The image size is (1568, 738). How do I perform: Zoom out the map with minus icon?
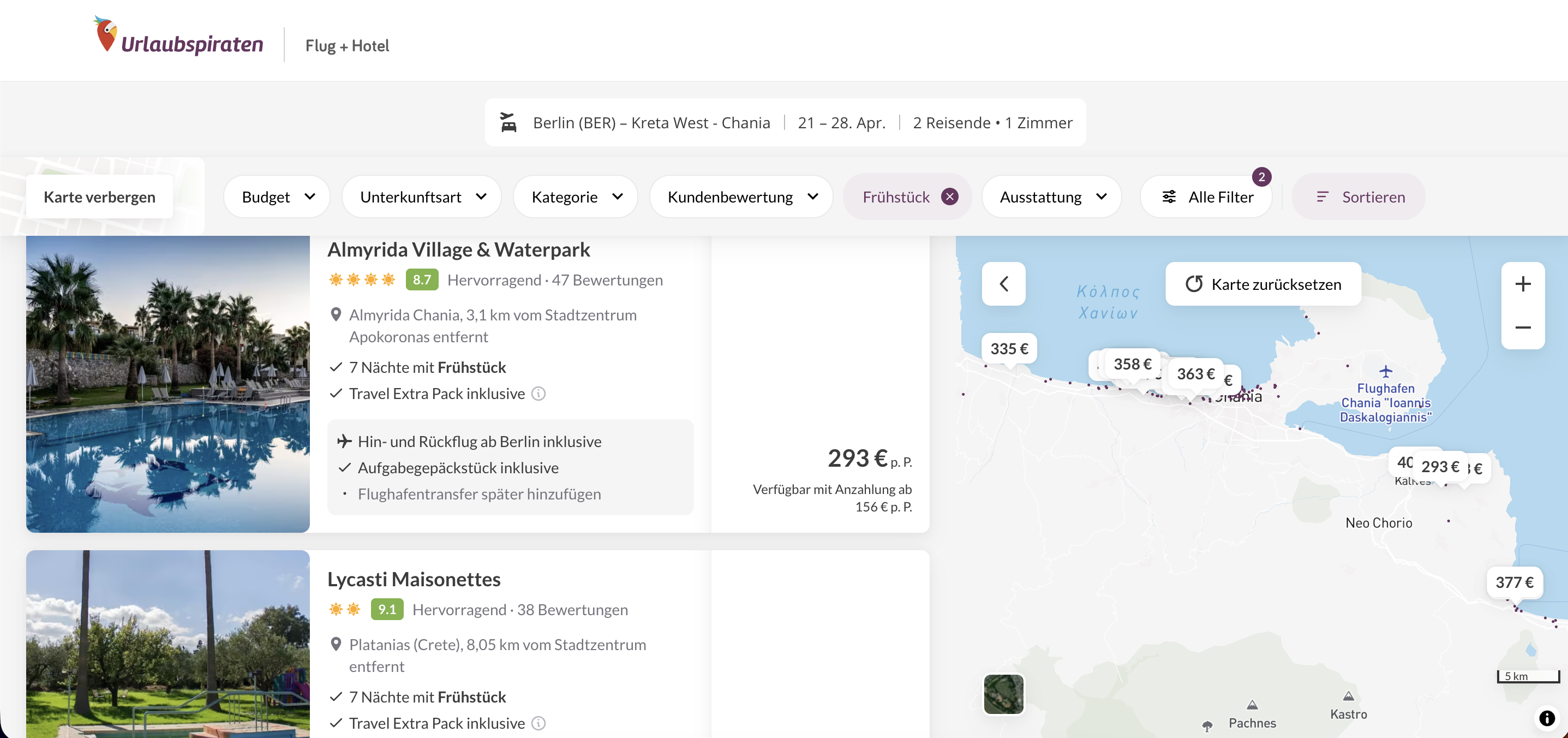(1522, 328)
